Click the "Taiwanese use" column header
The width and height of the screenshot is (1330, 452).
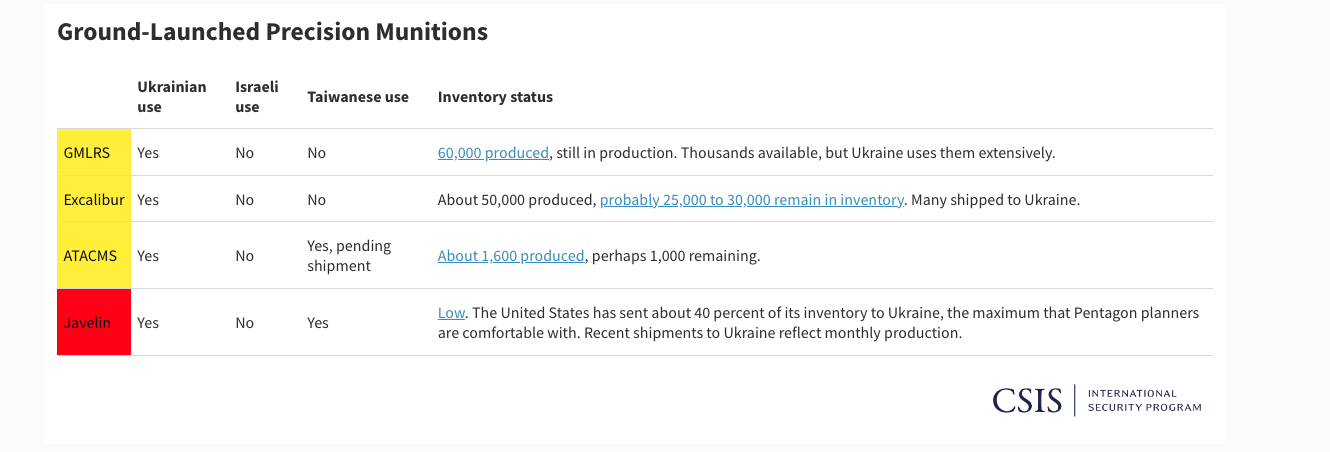pyautogui.click(x=358, y=97)
